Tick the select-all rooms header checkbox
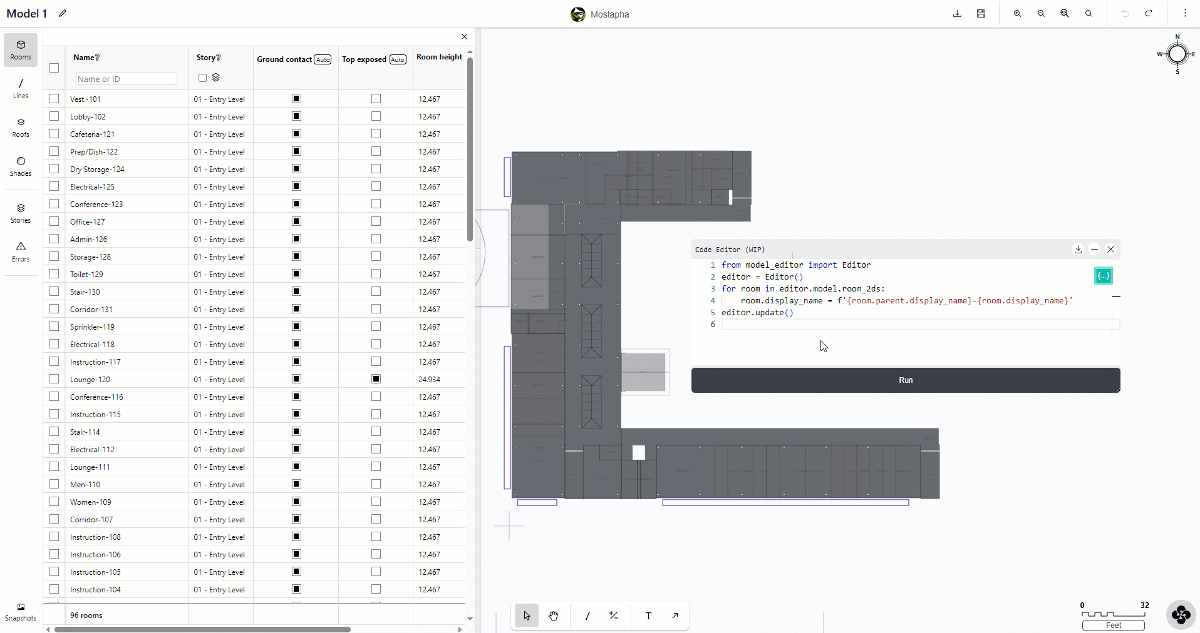Screen dimensions: 1200x633 [54, 68]
